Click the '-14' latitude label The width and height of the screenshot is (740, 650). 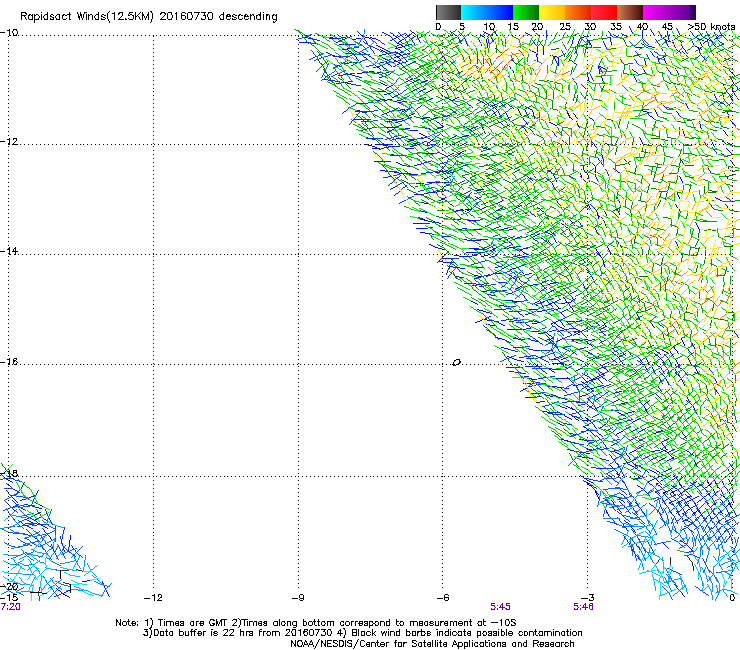[9, 251]
